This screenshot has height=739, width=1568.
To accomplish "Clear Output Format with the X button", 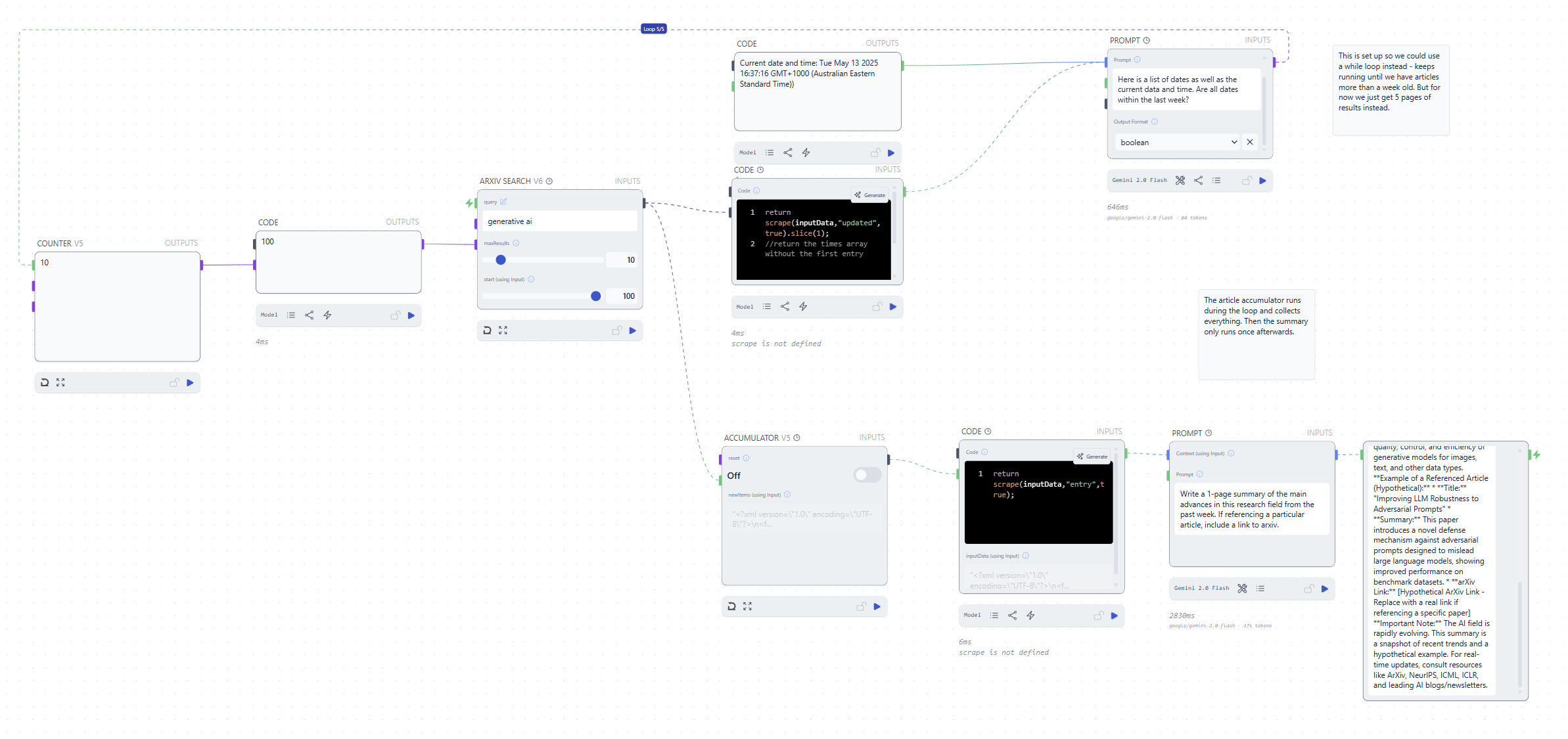I will coord(1250,143).
